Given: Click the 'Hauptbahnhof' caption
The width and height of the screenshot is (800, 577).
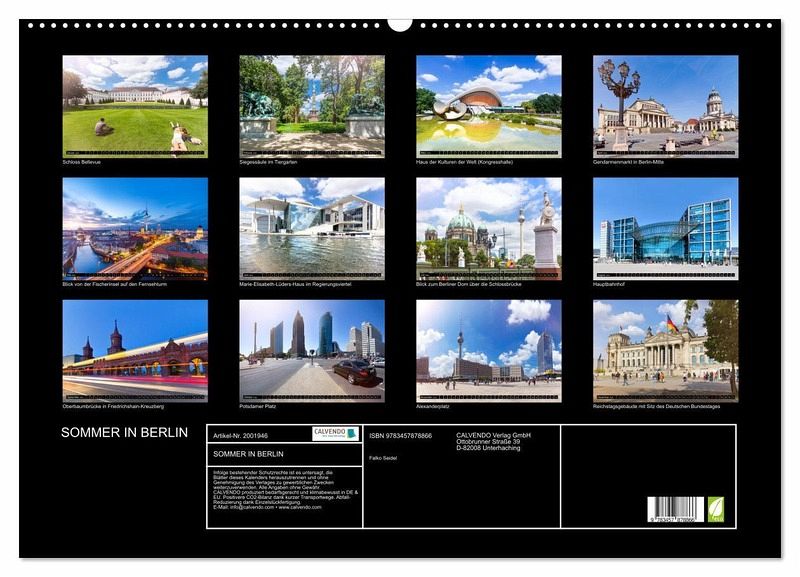Looking at the screenshot, I should point(609,284).
